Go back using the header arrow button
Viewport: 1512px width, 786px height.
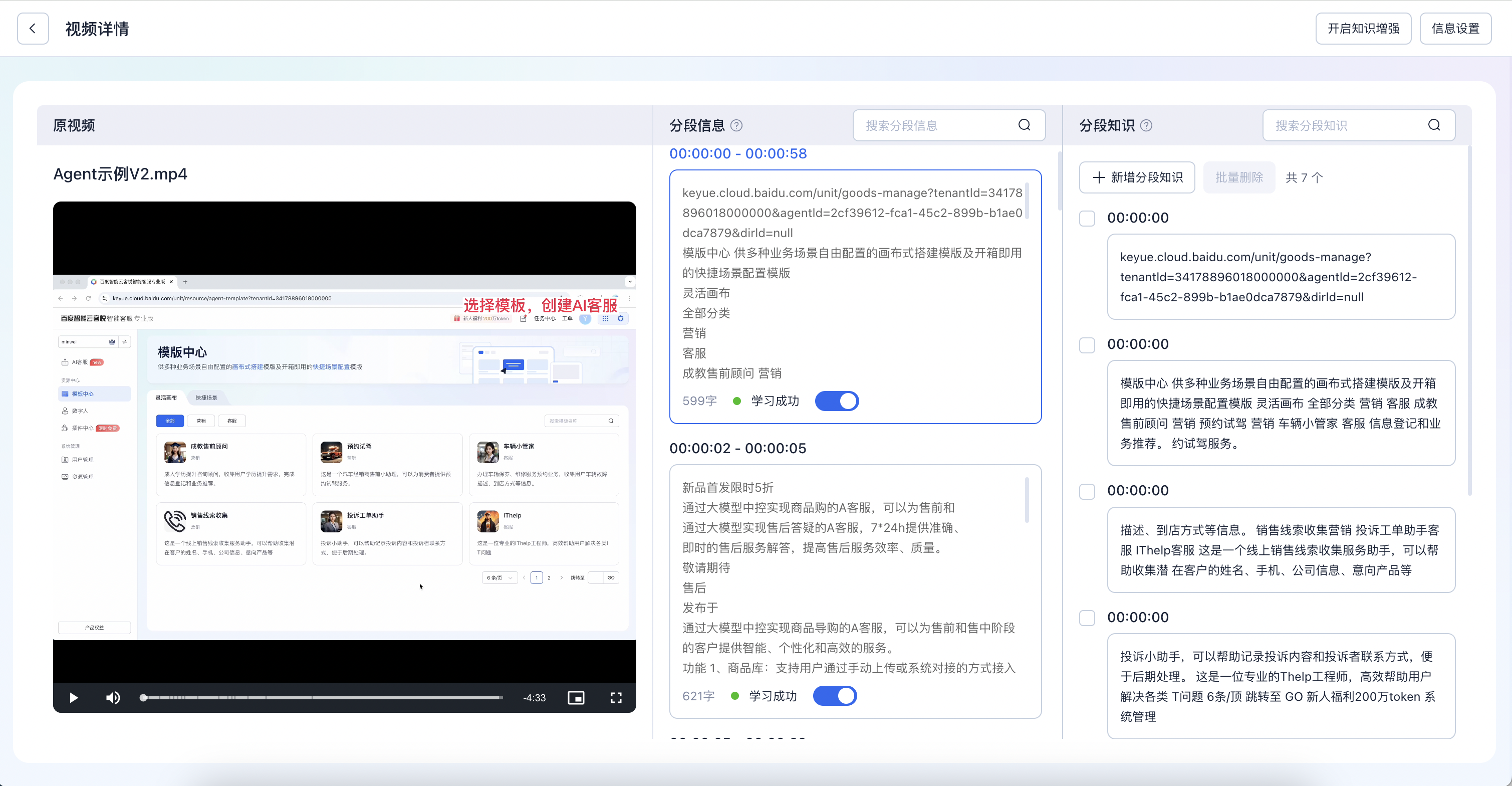(33, 28)
